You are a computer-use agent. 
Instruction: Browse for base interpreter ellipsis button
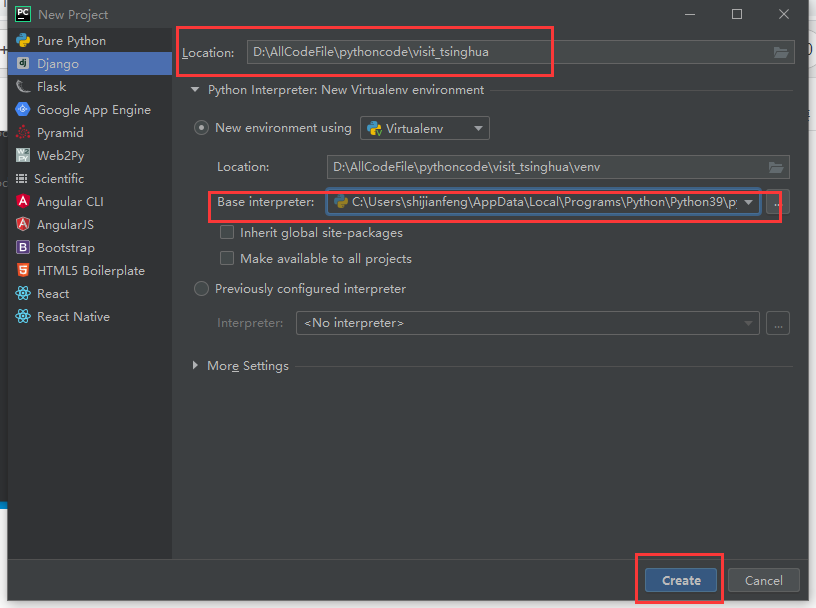[x=777, y=202]
